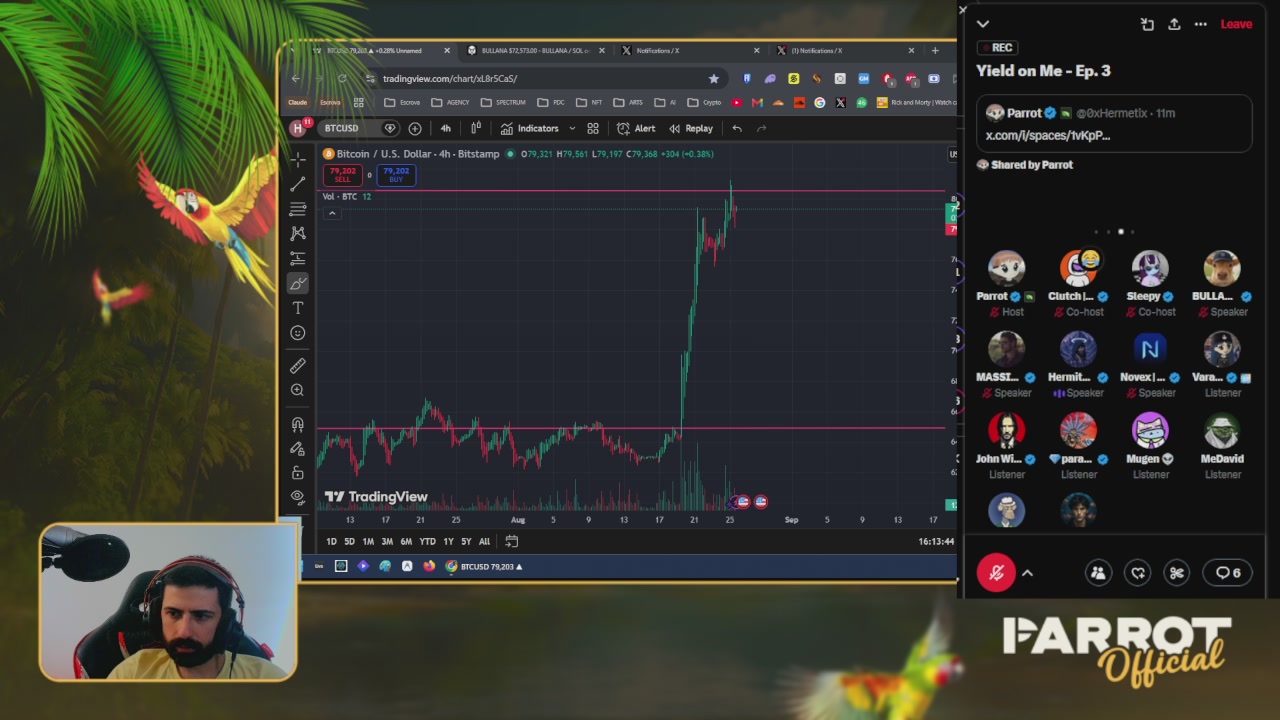Select the crosshair cursor tool

(298, 160)
